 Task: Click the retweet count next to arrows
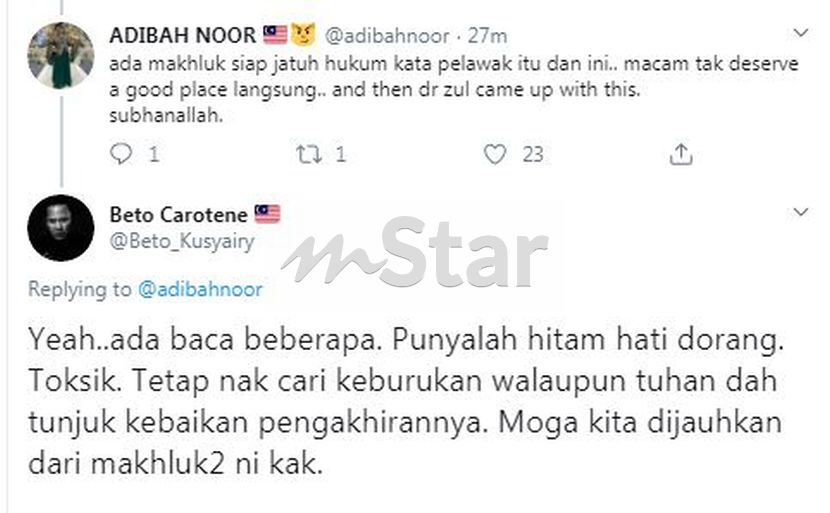pyautogui.click(x=340, y=155)
